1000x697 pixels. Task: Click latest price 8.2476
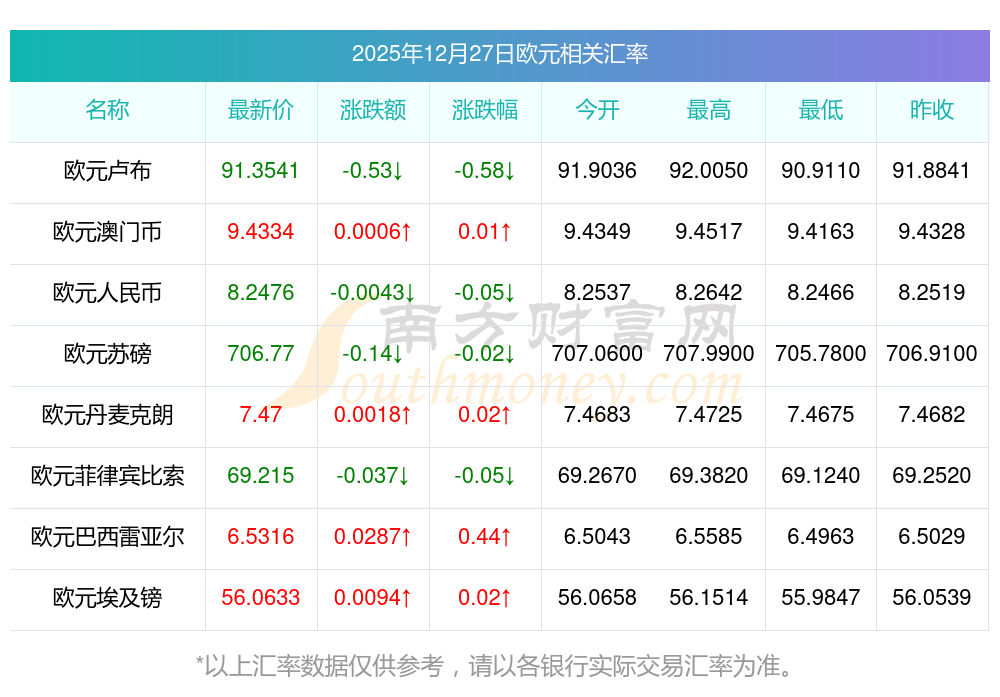pos(260,292)
